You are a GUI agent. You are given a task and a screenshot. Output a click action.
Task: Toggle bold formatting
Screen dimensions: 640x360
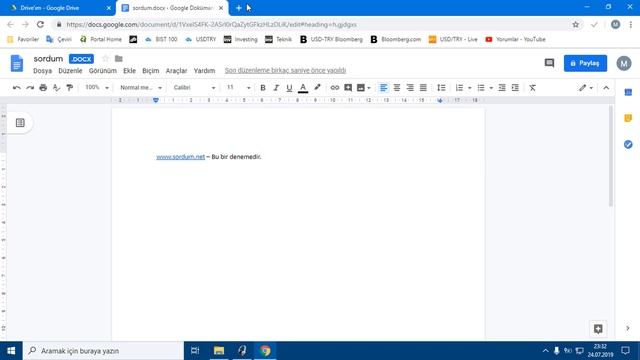263,88
